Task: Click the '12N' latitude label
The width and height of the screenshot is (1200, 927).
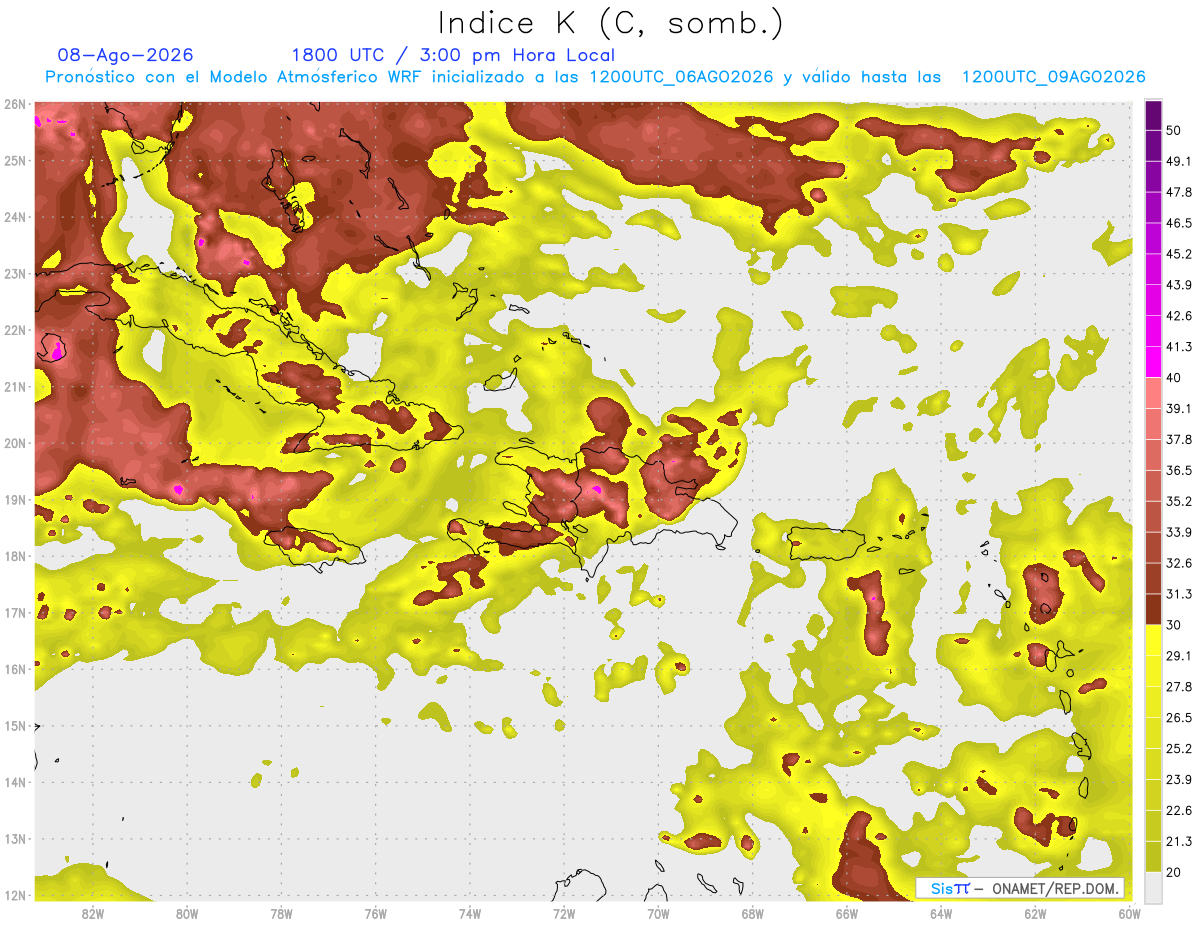Action: click(14, 895)
